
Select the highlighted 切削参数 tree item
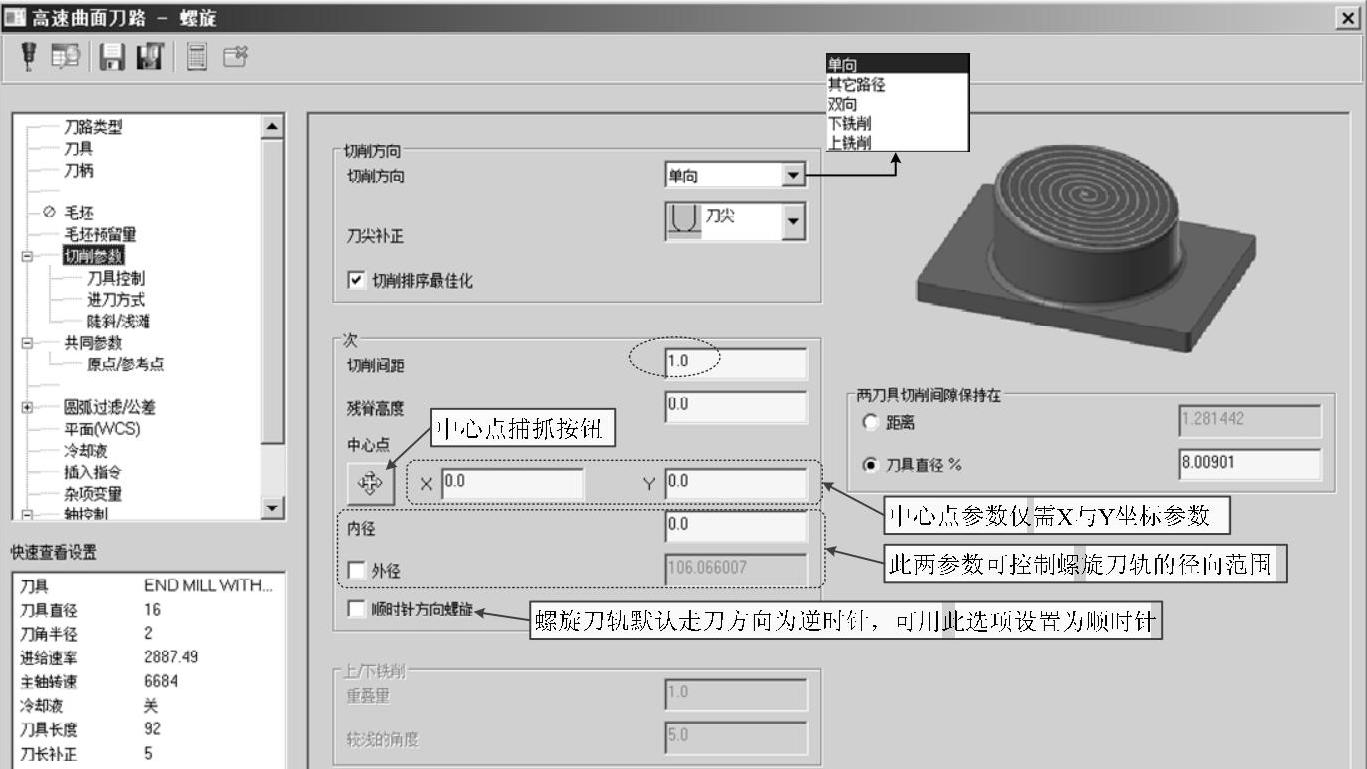click(93, 255)
